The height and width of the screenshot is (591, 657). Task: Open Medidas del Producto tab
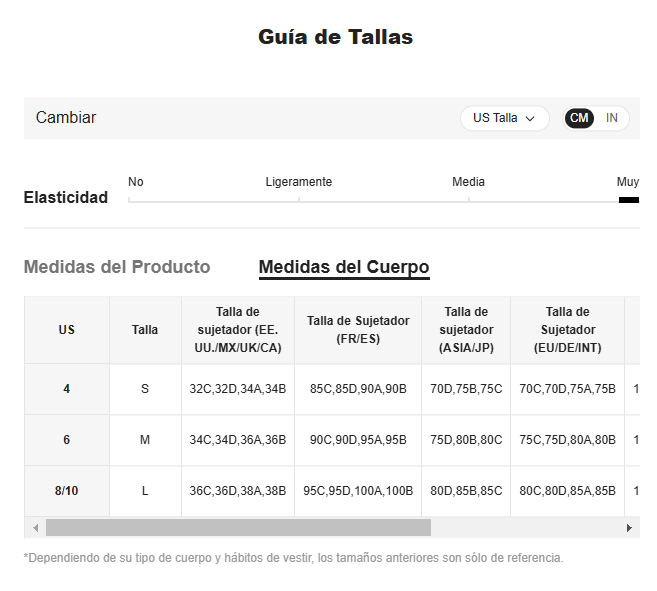click(117, 267)
